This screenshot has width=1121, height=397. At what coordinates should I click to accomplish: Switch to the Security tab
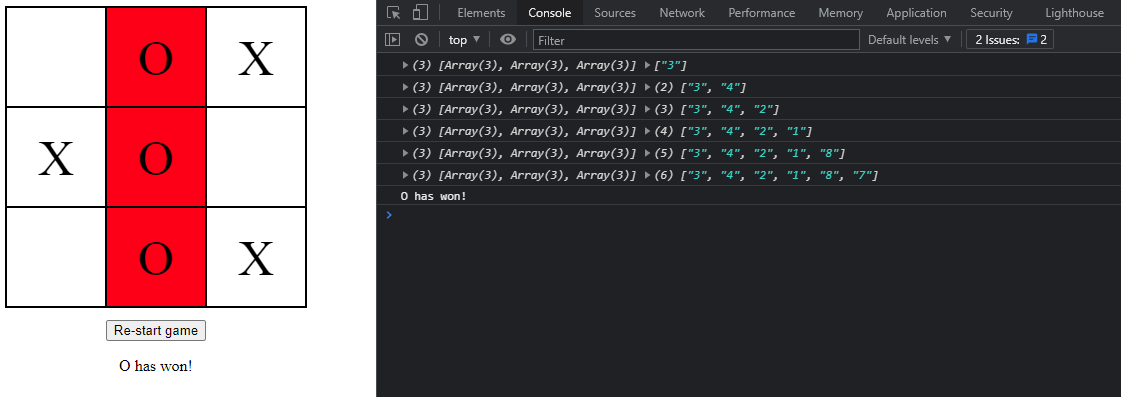pyautogui.click(x=991, y=13)
